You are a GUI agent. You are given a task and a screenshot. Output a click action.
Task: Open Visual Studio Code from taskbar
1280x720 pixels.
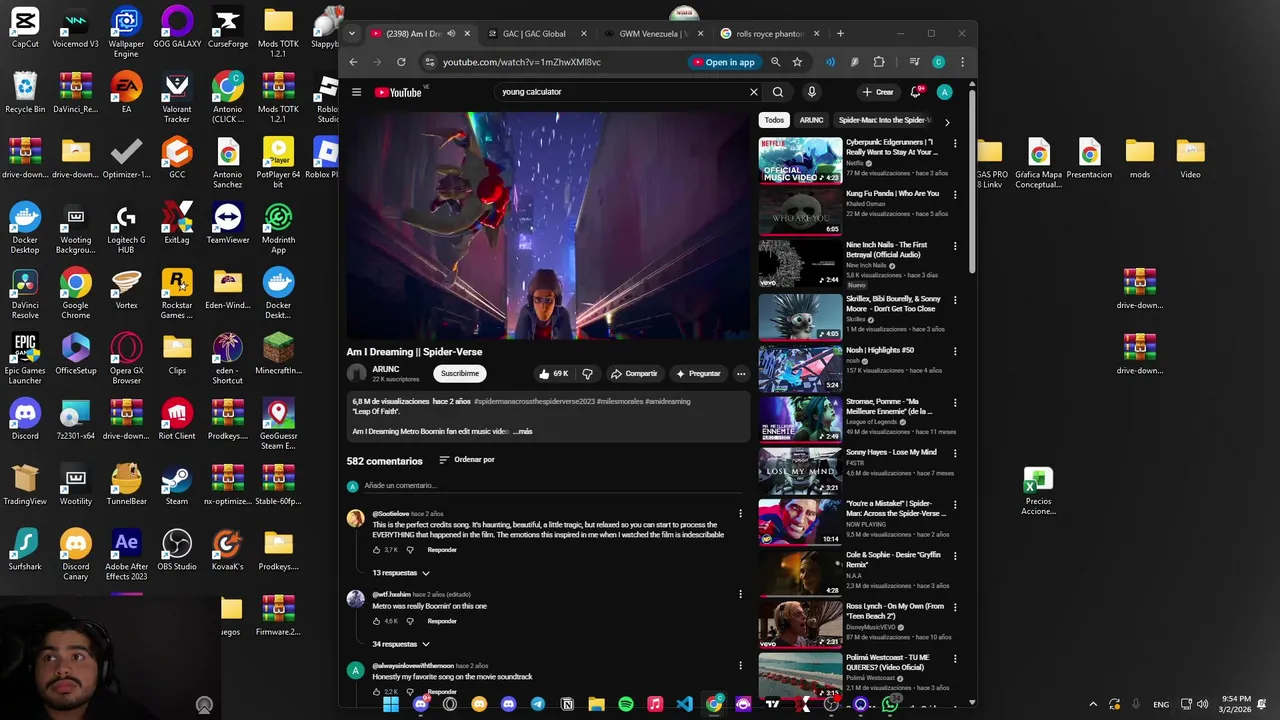[684, 704]
